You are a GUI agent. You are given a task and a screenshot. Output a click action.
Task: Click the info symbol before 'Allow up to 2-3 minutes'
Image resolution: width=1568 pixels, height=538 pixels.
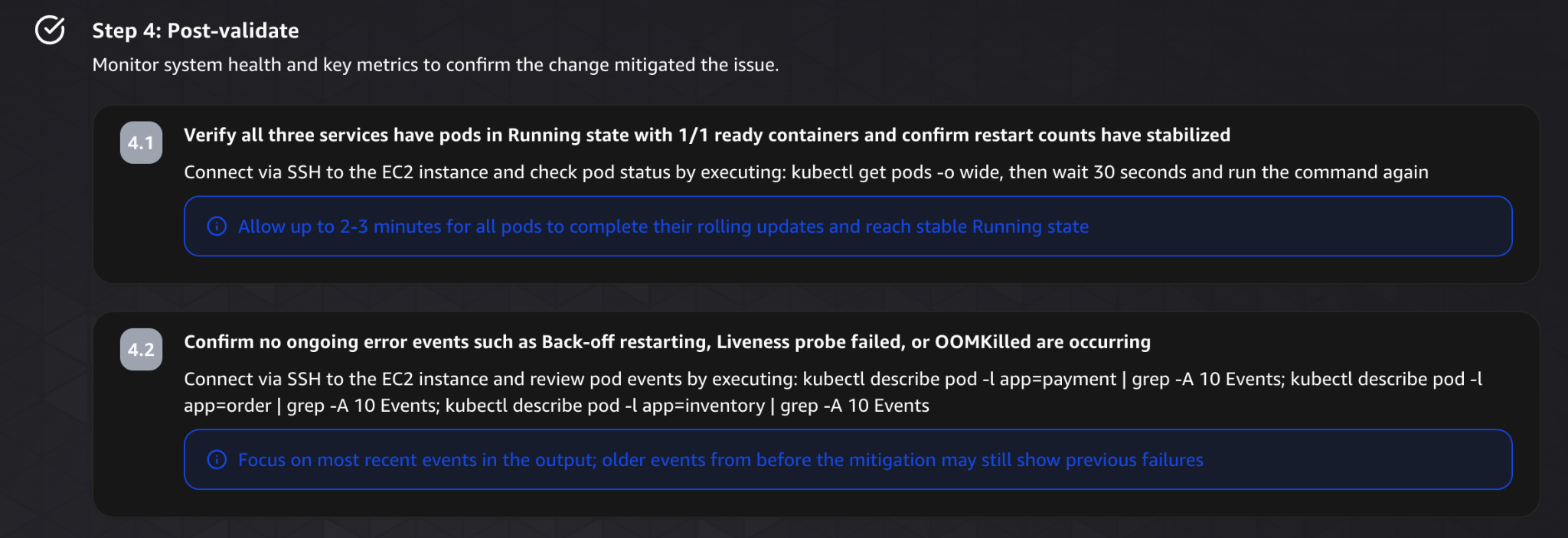217,226
